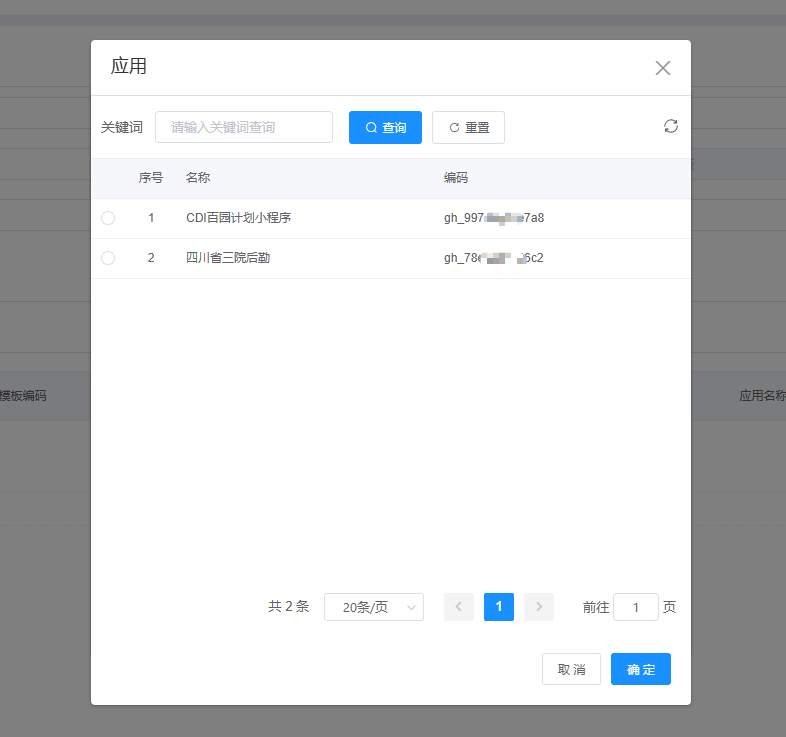The width and height of the screenshot is (786, 737).
Task: Click the code cell starting with gh_997
Action: coord(494,218)
